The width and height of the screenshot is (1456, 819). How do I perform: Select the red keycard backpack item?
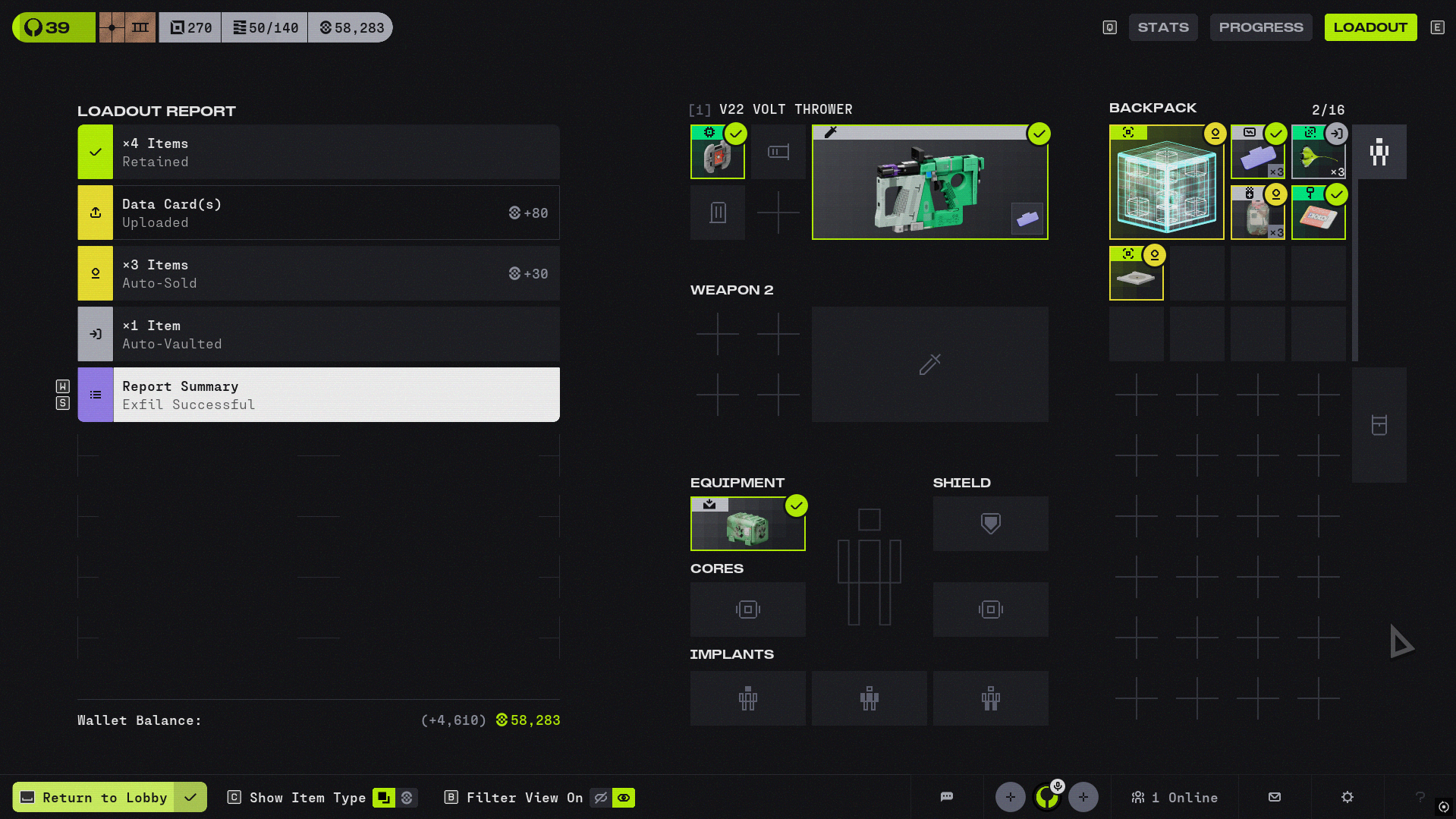1319,213
